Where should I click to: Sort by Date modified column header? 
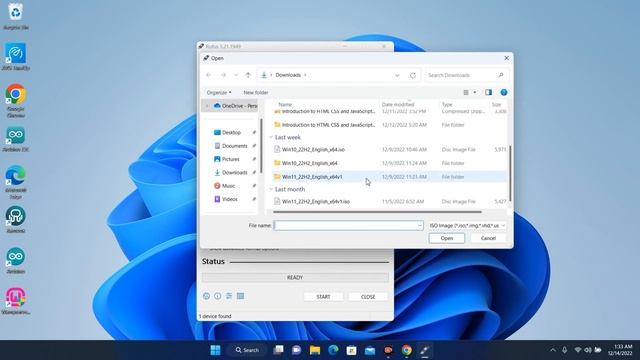[398, 104]
